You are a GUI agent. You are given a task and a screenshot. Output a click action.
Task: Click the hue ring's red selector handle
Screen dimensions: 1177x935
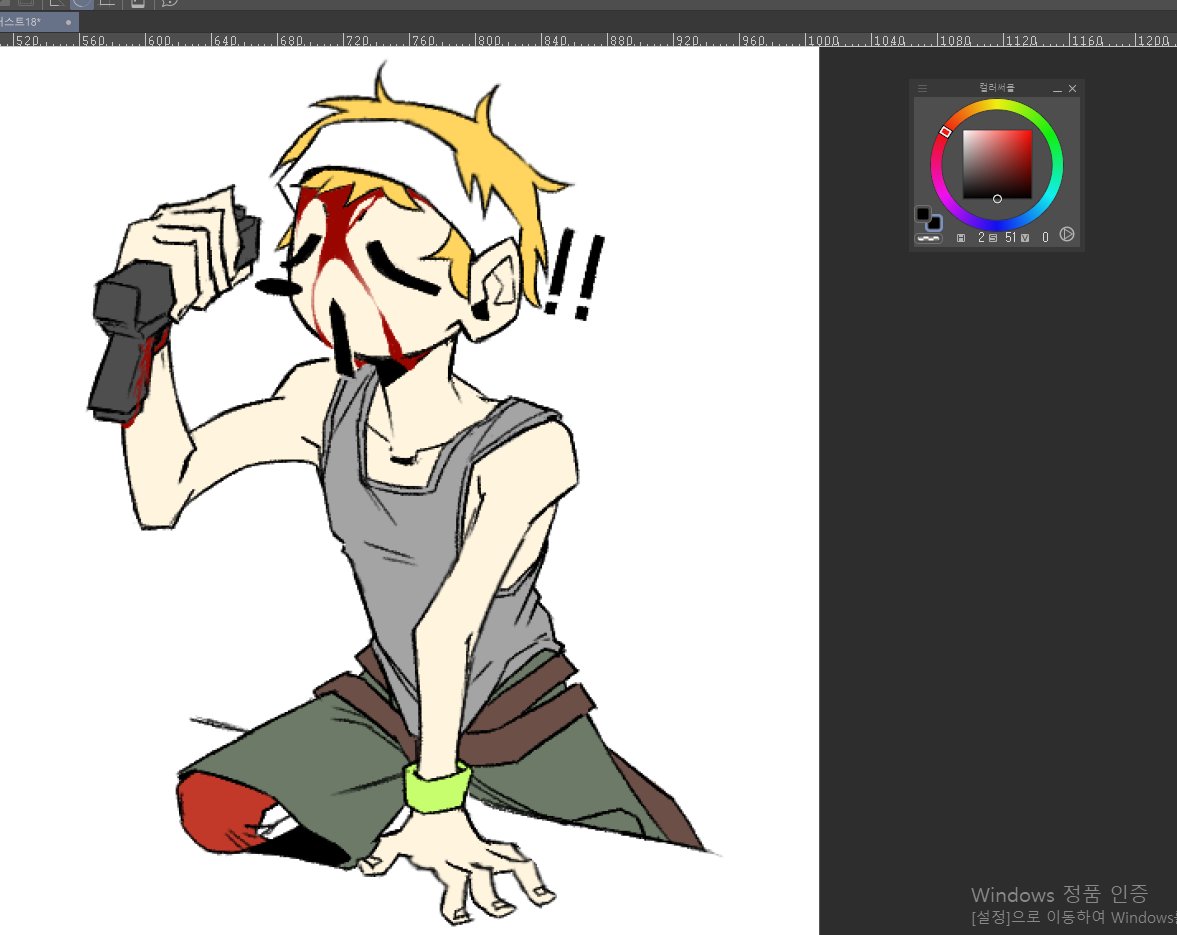point(946,131)
